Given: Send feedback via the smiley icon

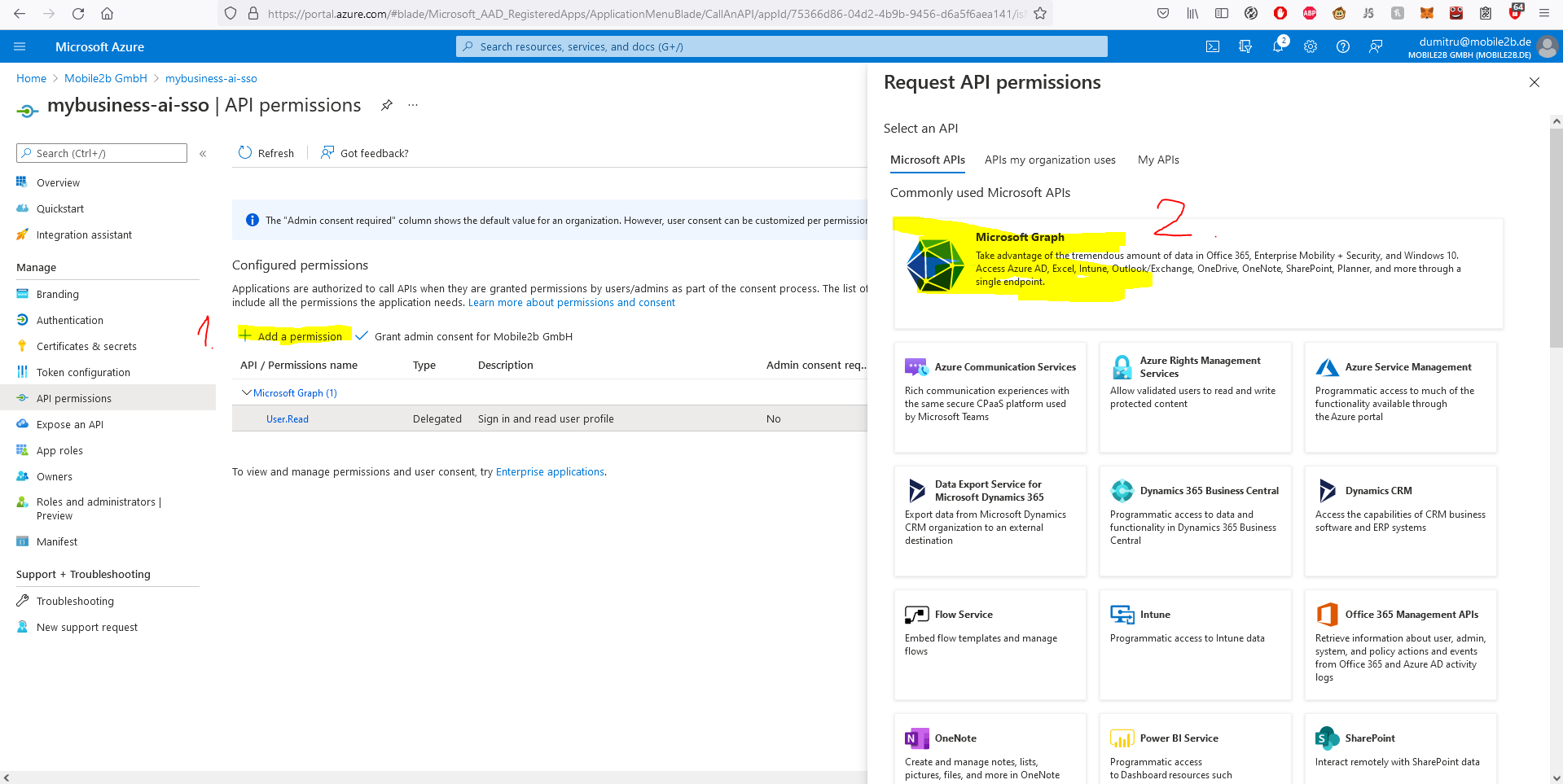Looking at the screenshot, I should (x=1376, y=46).
